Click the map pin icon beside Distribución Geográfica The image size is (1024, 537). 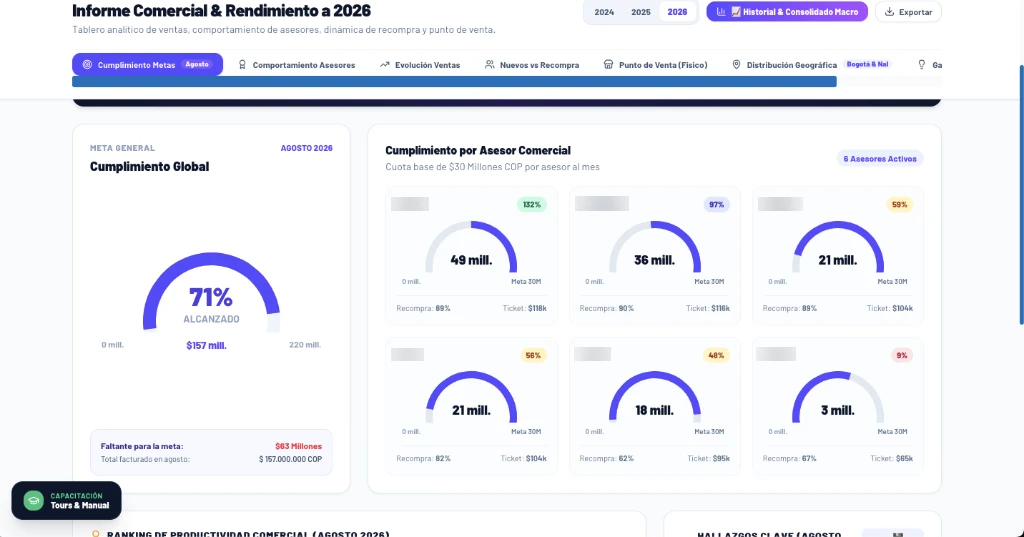[736, 65]
